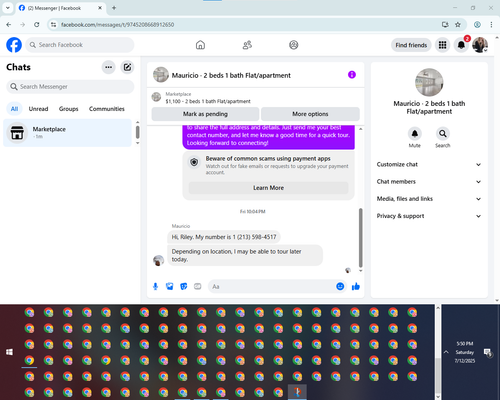Send a voice clip with microphone icon

pyautogui.click(x=155, y=286)
